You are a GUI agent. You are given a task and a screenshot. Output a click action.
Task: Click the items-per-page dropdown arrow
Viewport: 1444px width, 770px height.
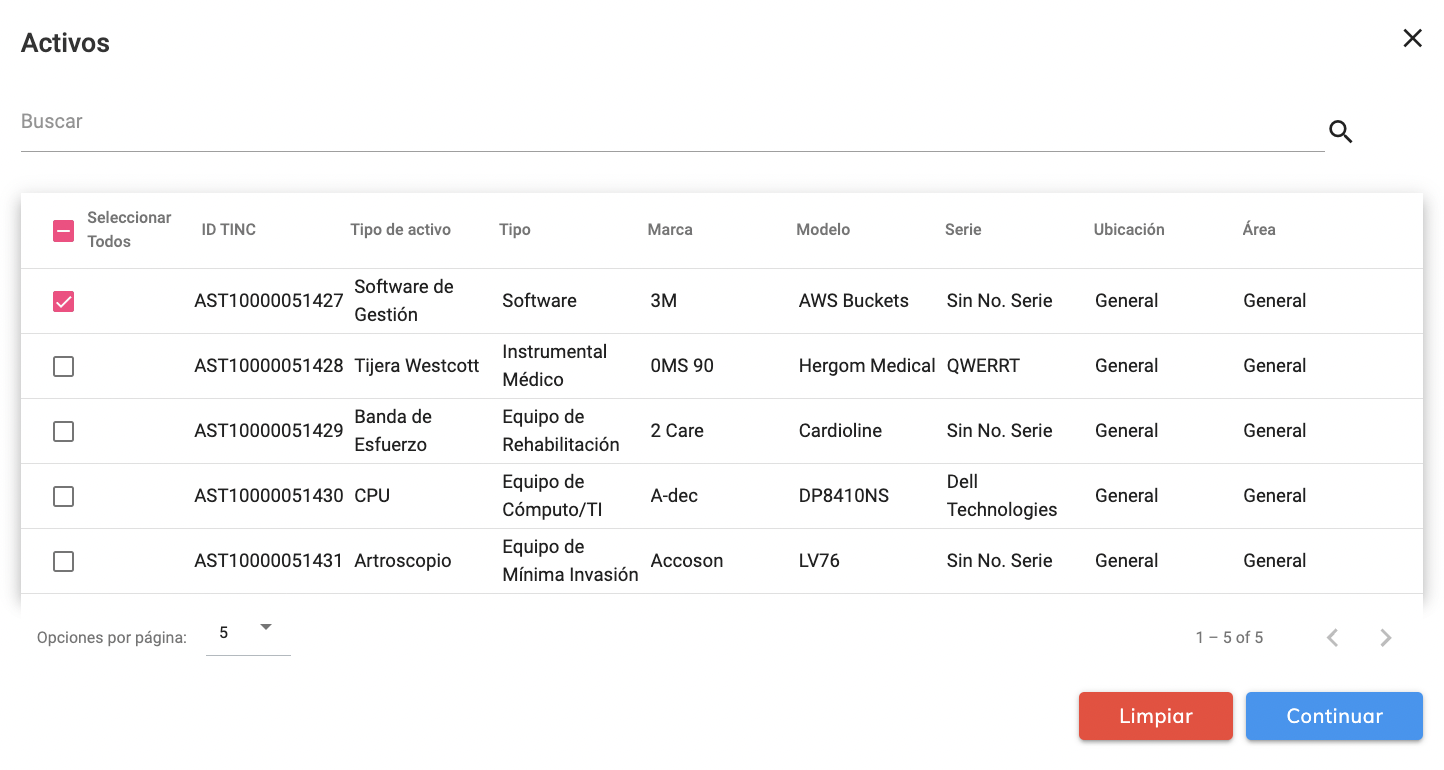(x=266, y=627)
